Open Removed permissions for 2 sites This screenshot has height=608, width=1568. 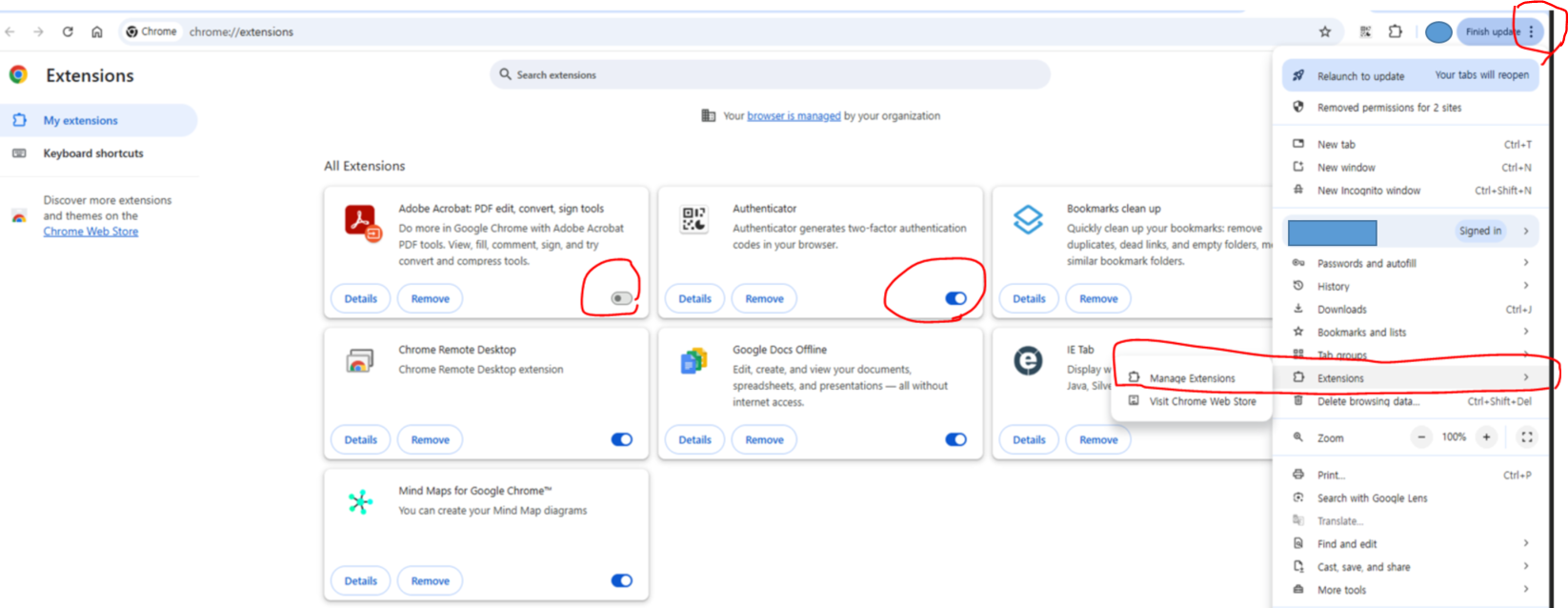tap(1411, 108)
